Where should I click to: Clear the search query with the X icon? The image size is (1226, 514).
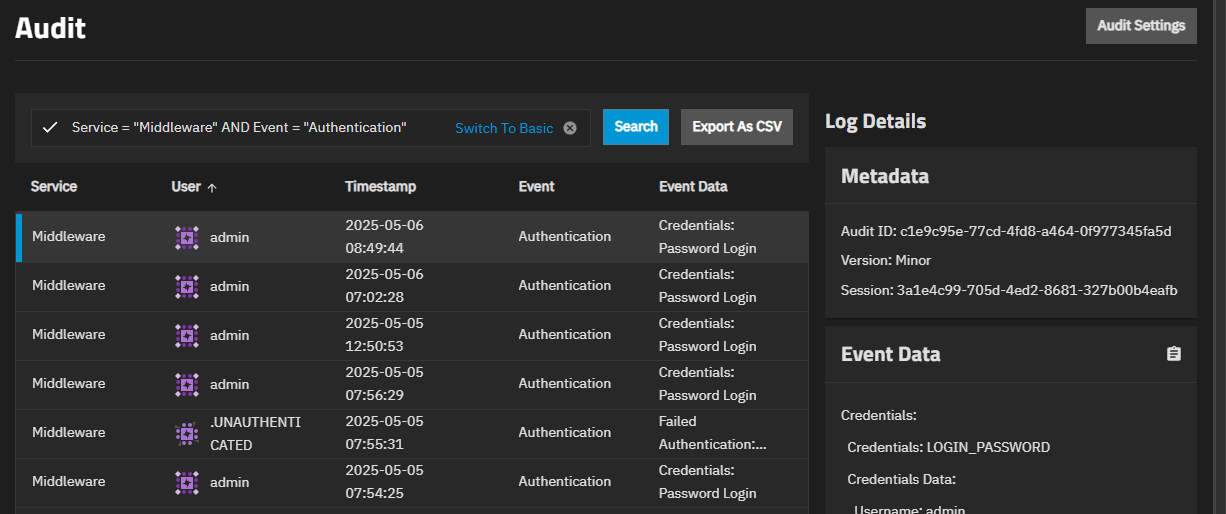[x=570, y=128]
